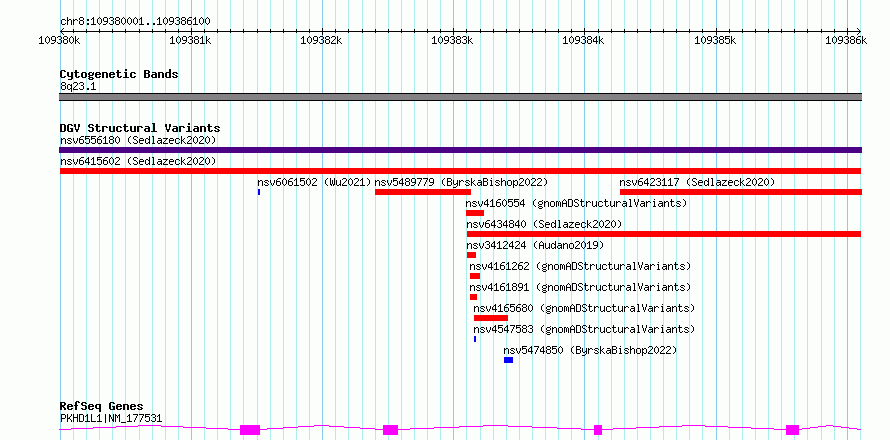Click the RefSeq Genes track title
The width and height of the screenshot is (890, 440).
point(102,407)
